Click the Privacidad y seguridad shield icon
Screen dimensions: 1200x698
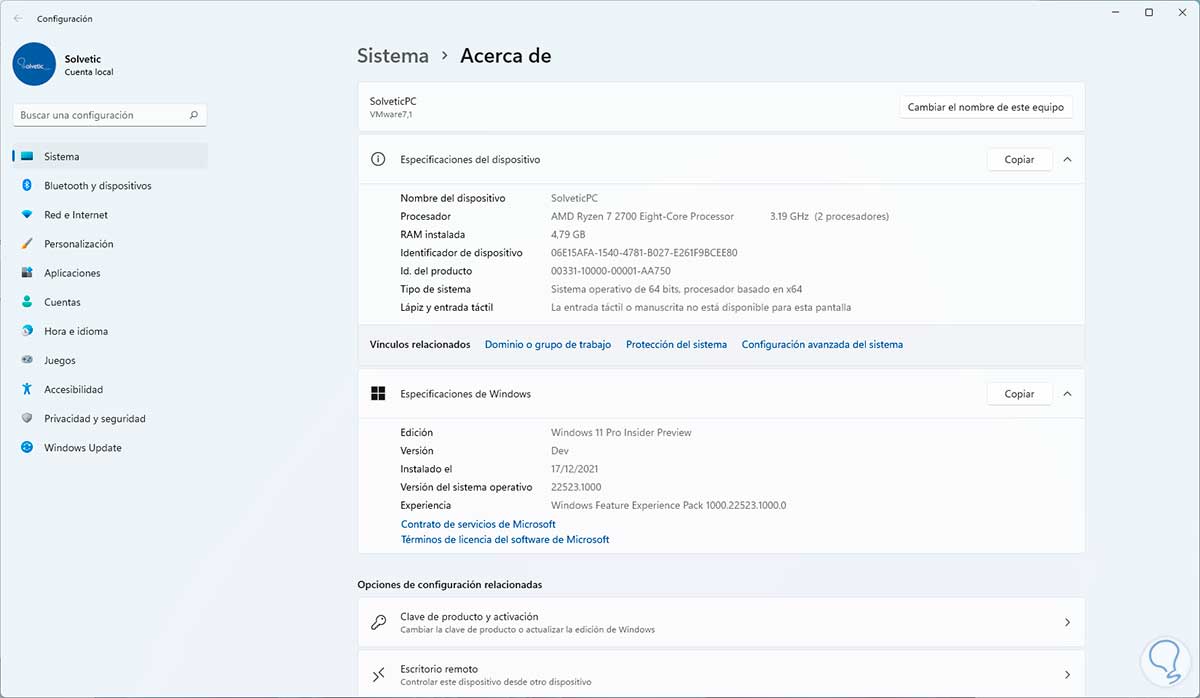click(x=26, y=419)
